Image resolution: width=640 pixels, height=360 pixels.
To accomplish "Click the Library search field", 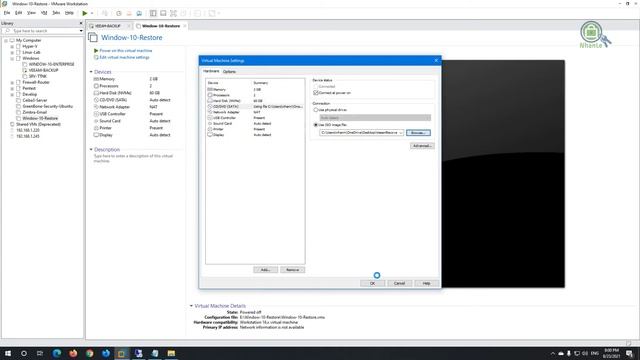I will click(x=41, y=31).
